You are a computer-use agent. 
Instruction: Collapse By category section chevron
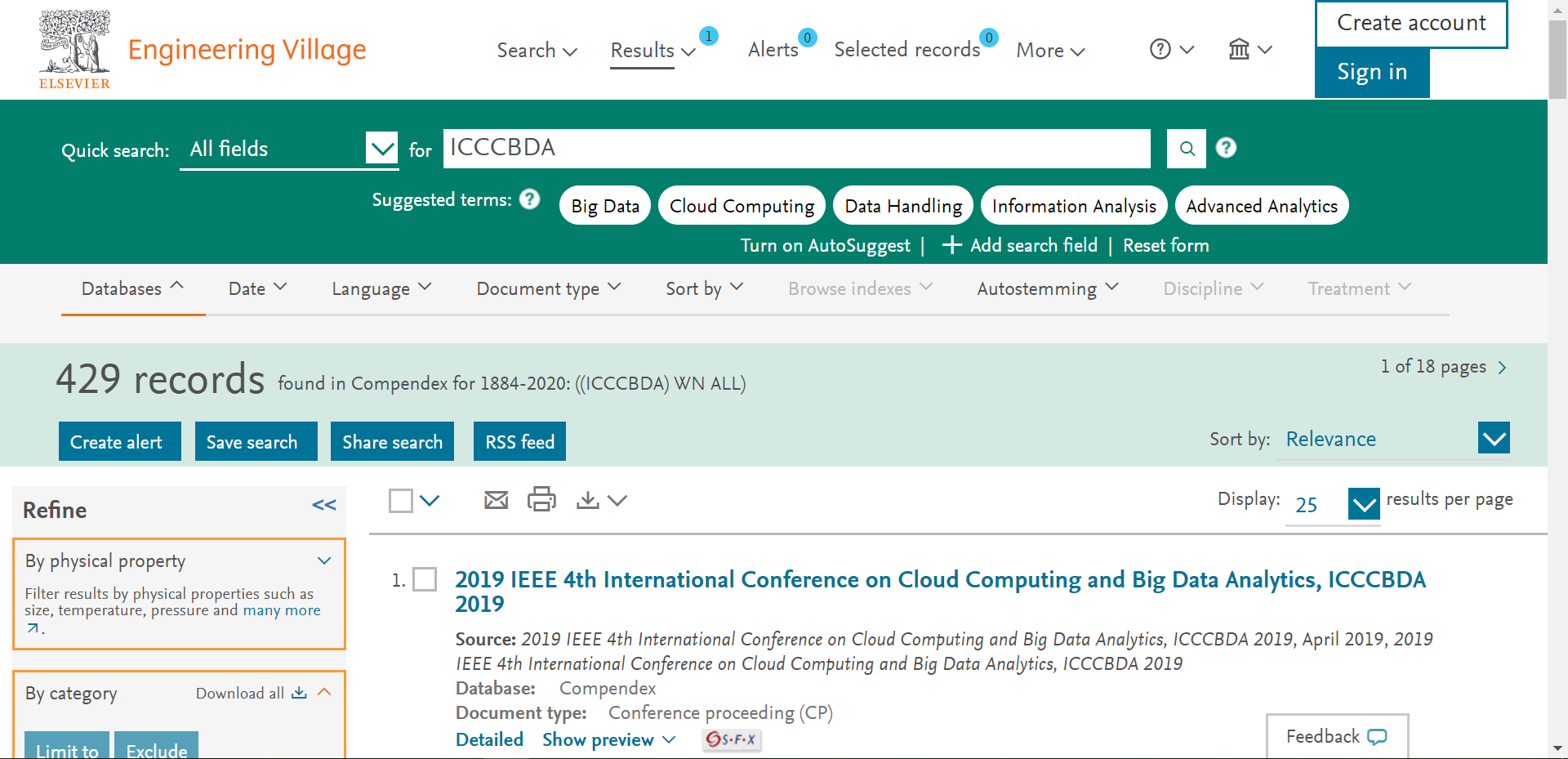point(324,692)
